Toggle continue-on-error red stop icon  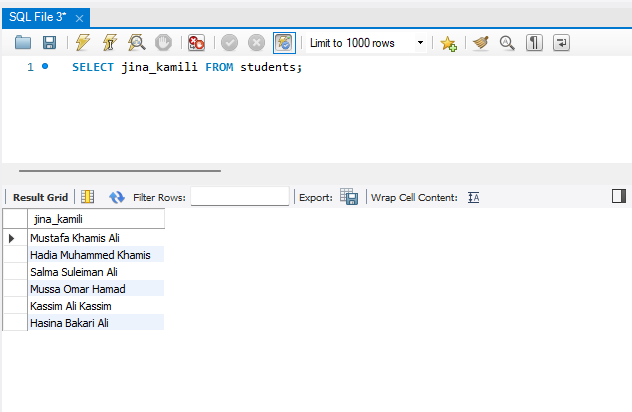point(196,42)
